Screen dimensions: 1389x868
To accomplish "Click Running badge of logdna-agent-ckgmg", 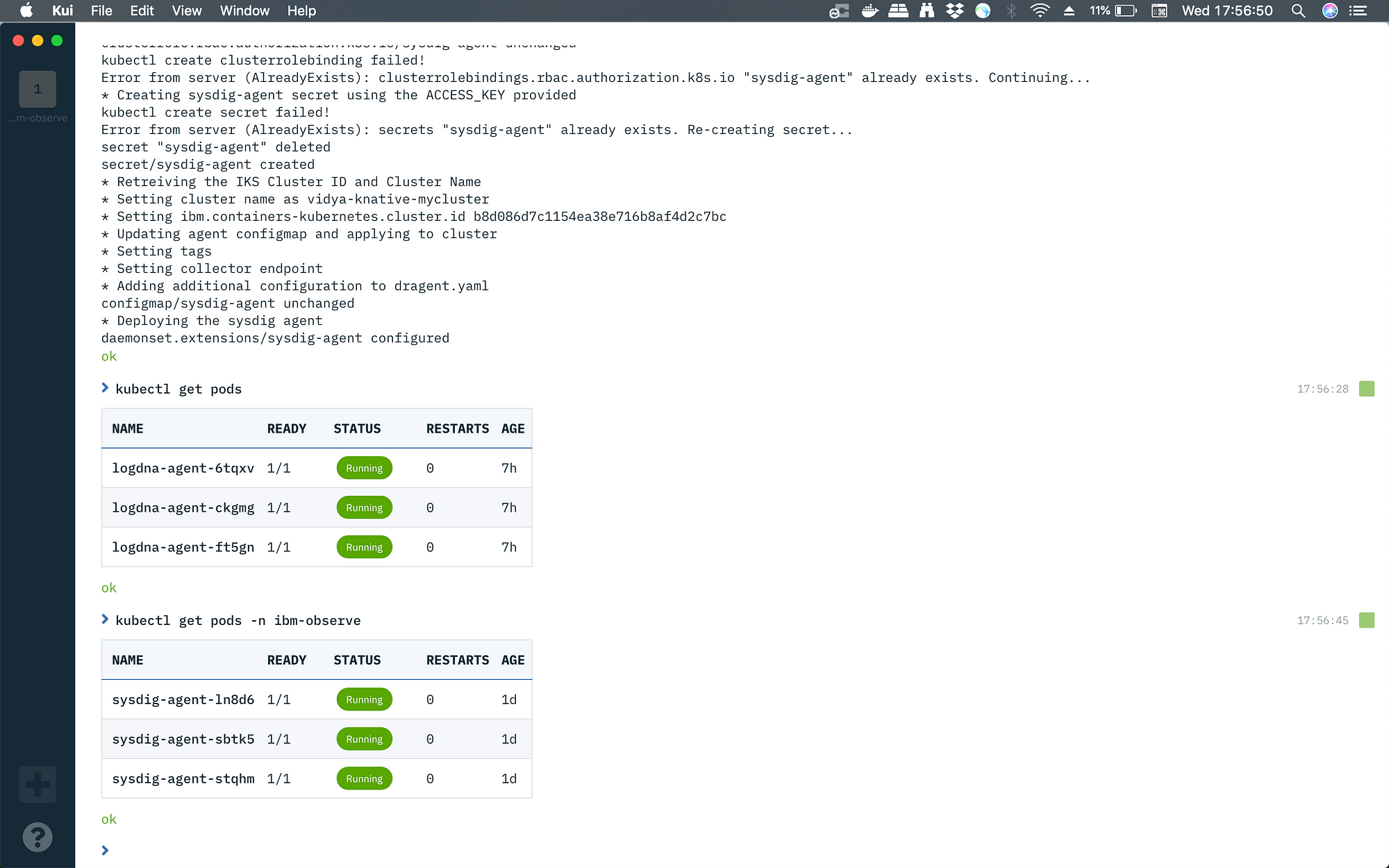I will 365,508.
